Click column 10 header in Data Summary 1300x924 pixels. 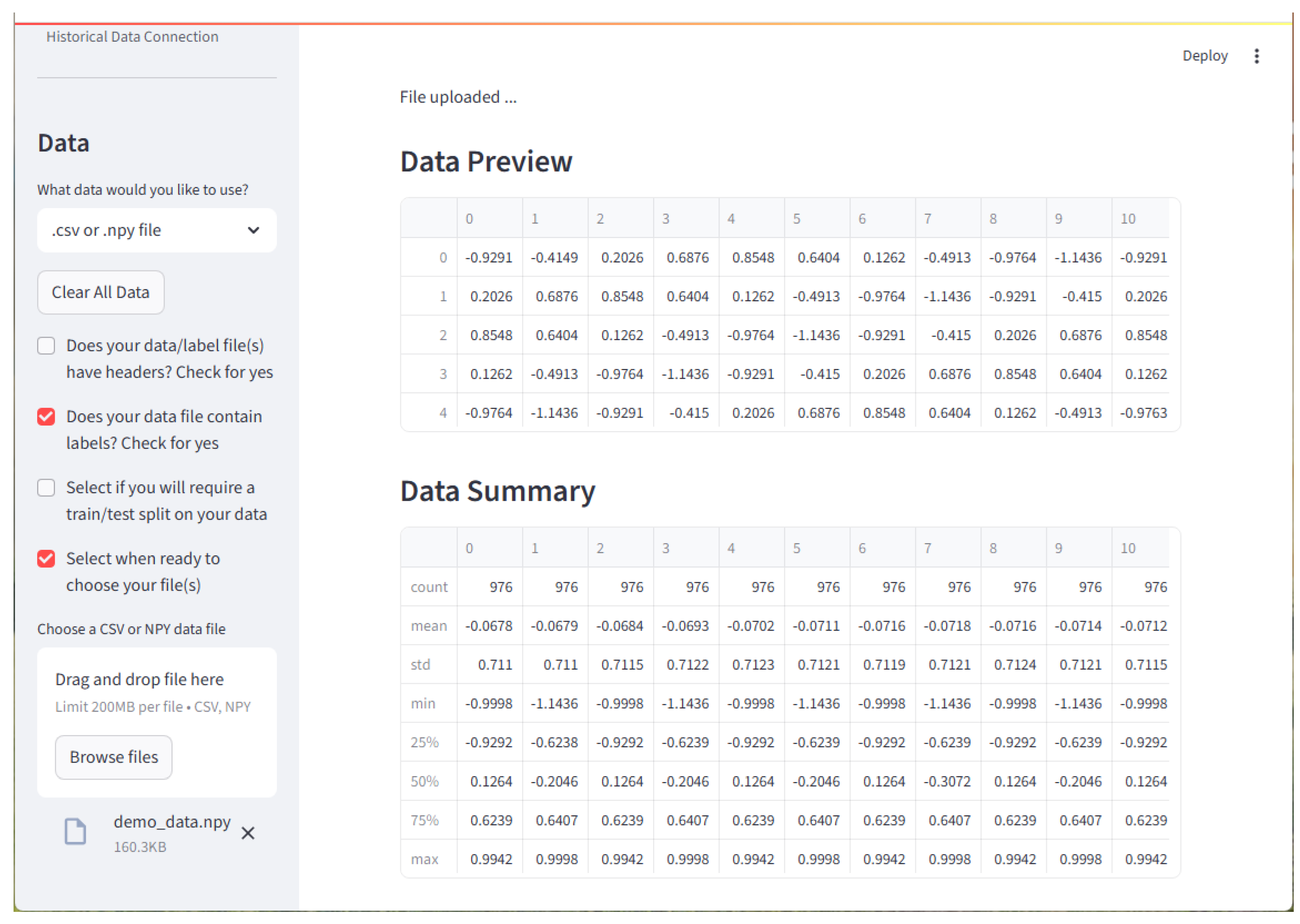(1129, 548)
